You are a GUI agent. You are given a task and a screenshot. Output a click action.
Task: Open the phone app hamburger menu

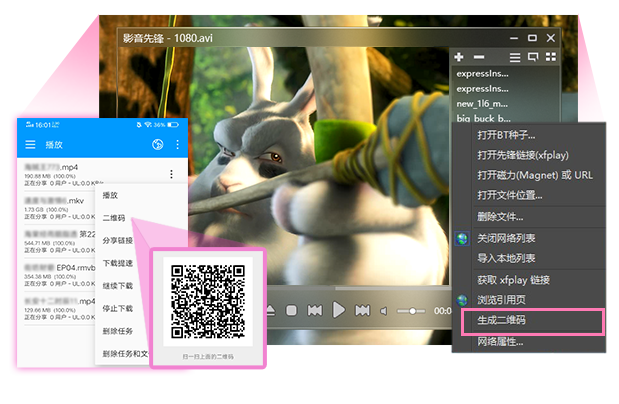coord(30,145)
